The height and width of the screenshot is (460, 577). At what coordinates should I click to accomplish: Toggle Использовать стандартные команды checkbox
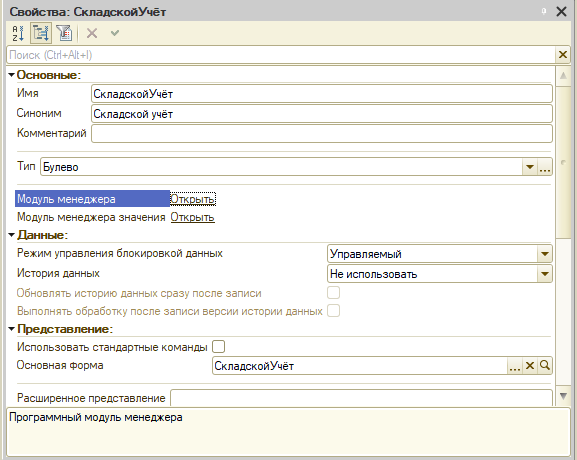(x=219, y=347)
